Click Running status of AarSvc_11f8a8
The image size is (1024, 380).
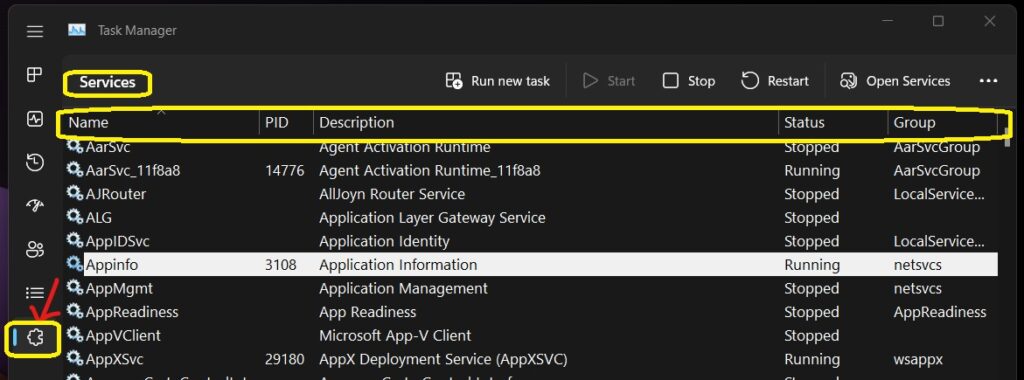pyautogui.click(x=812, y=170)
